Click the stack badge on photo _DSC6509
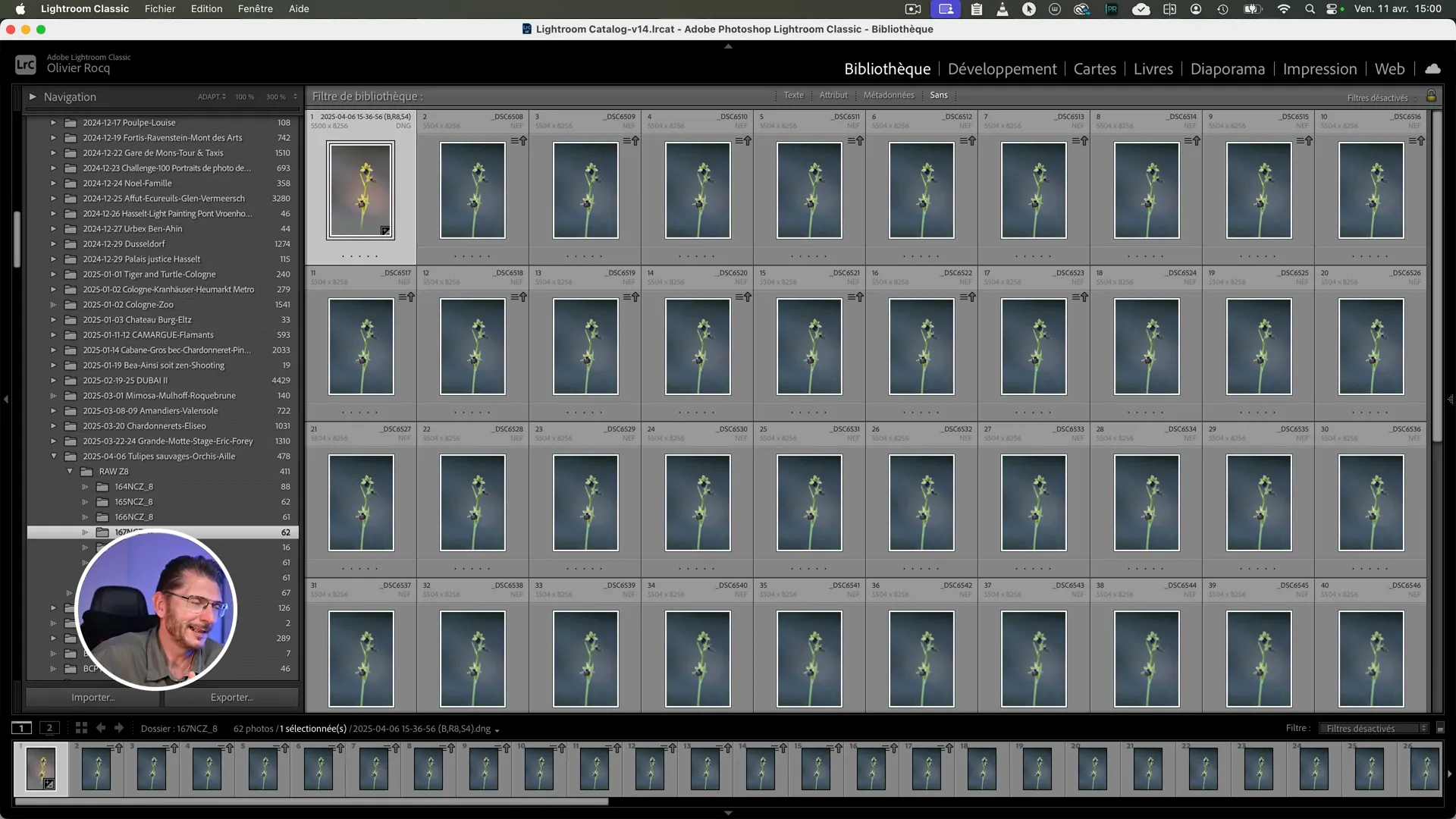The image size is (1456, 819). pos(631,141)
